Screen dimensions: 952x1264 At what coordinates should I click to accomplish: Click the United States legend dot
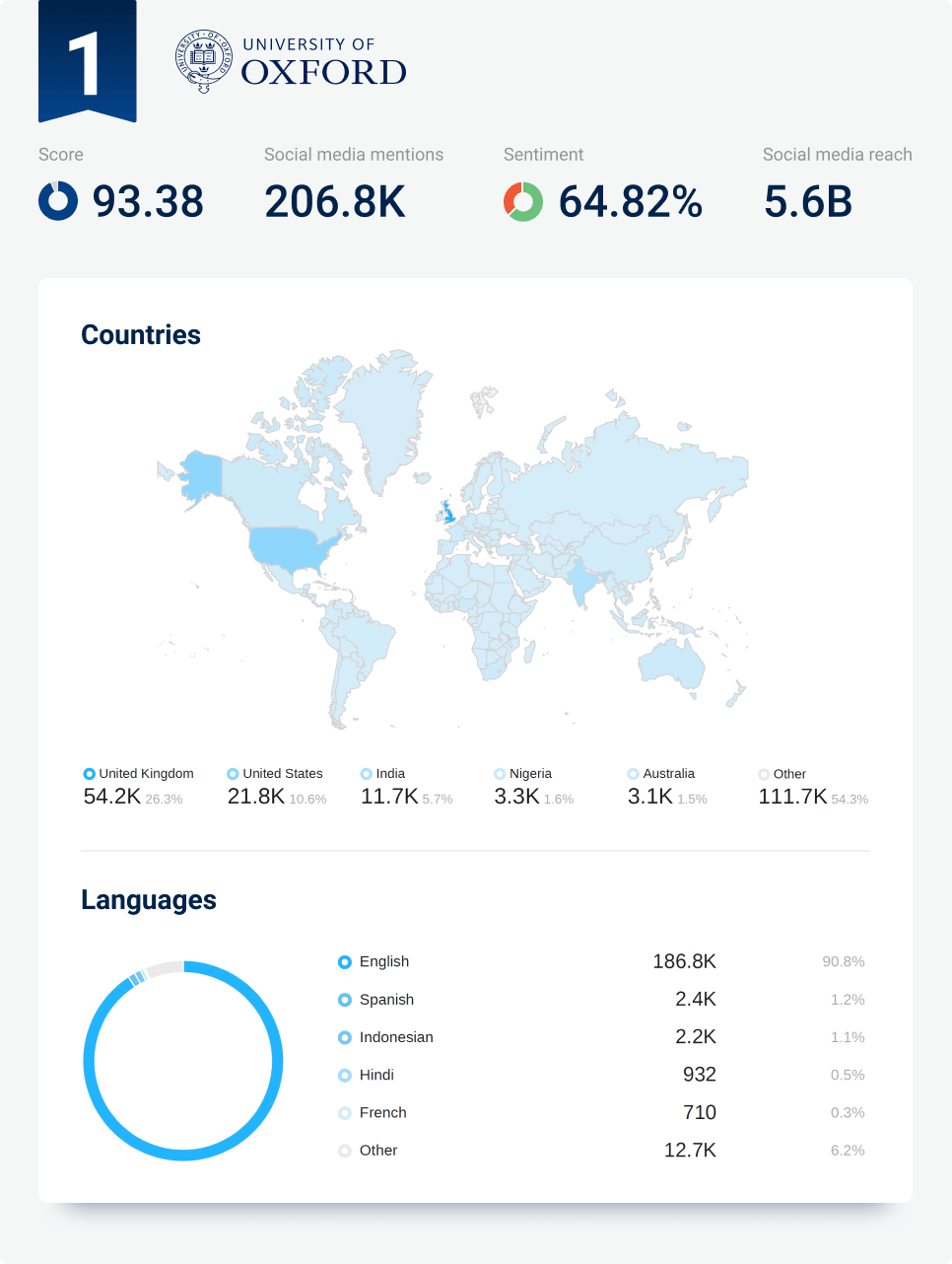point(234,774)
